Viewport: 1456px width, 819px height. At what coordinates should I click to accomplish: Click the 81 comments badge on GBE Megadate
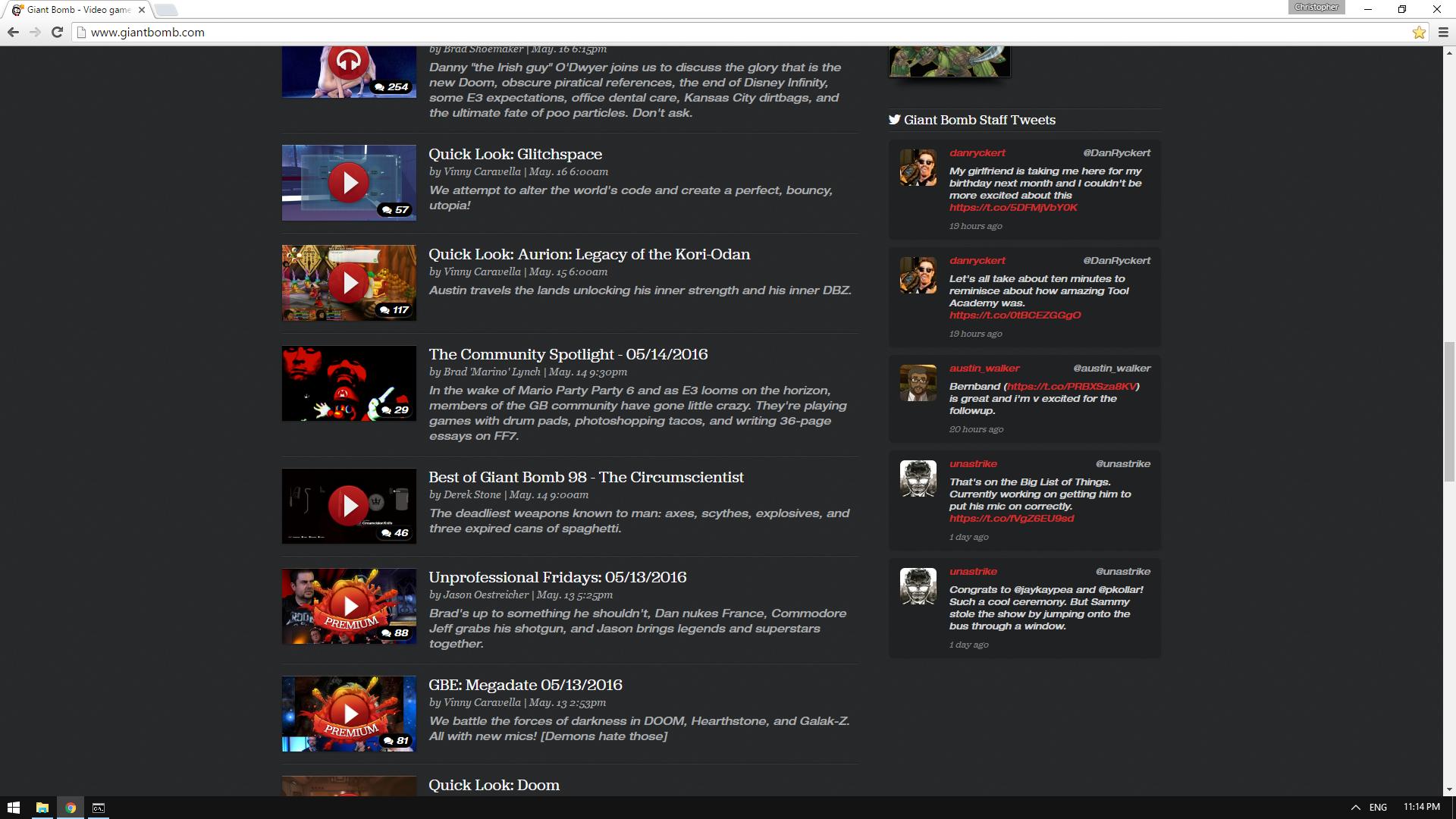[x=396, y=741]
